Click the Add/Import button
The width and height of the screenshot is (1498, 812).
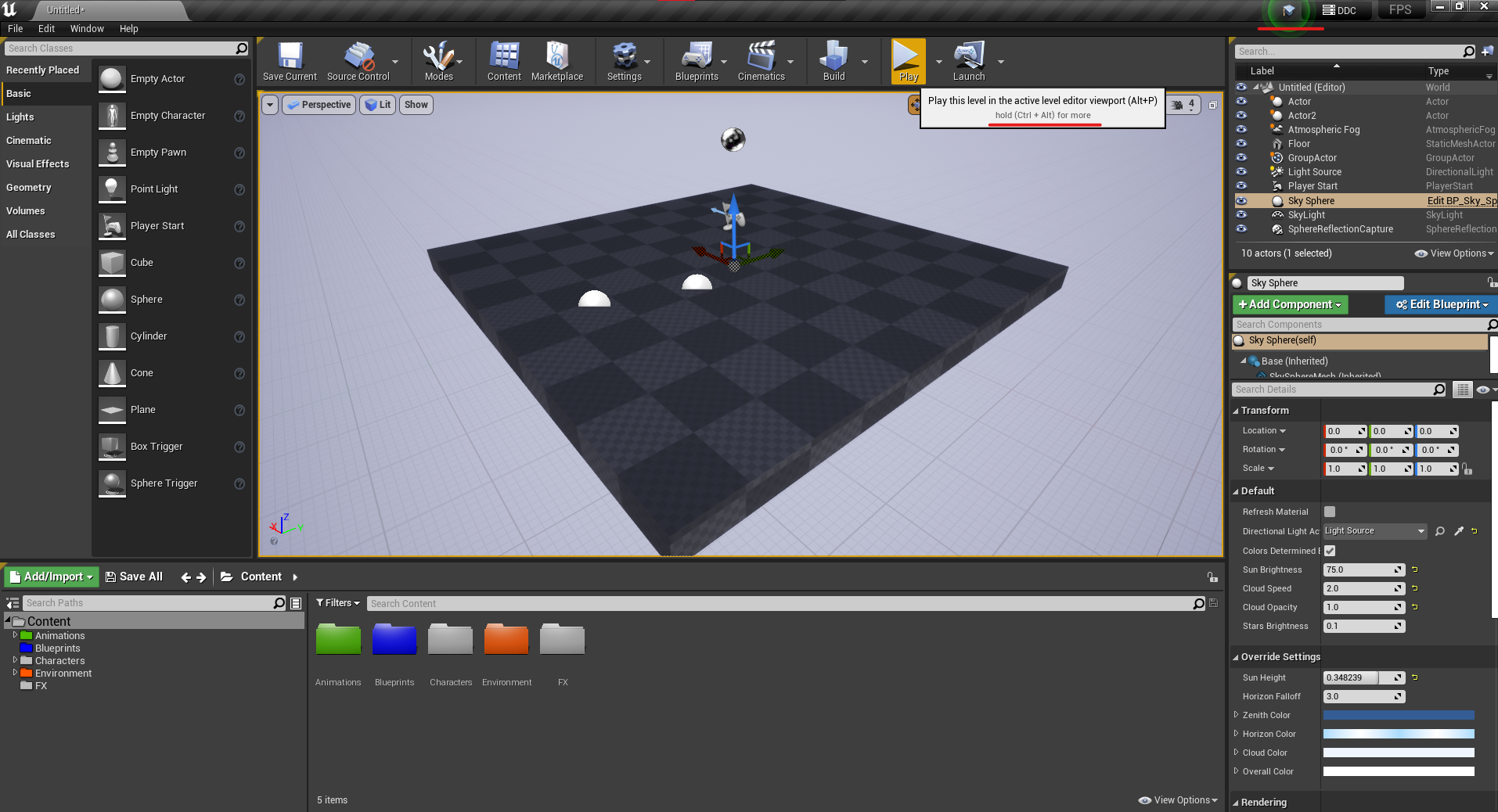tap(52, 577)
